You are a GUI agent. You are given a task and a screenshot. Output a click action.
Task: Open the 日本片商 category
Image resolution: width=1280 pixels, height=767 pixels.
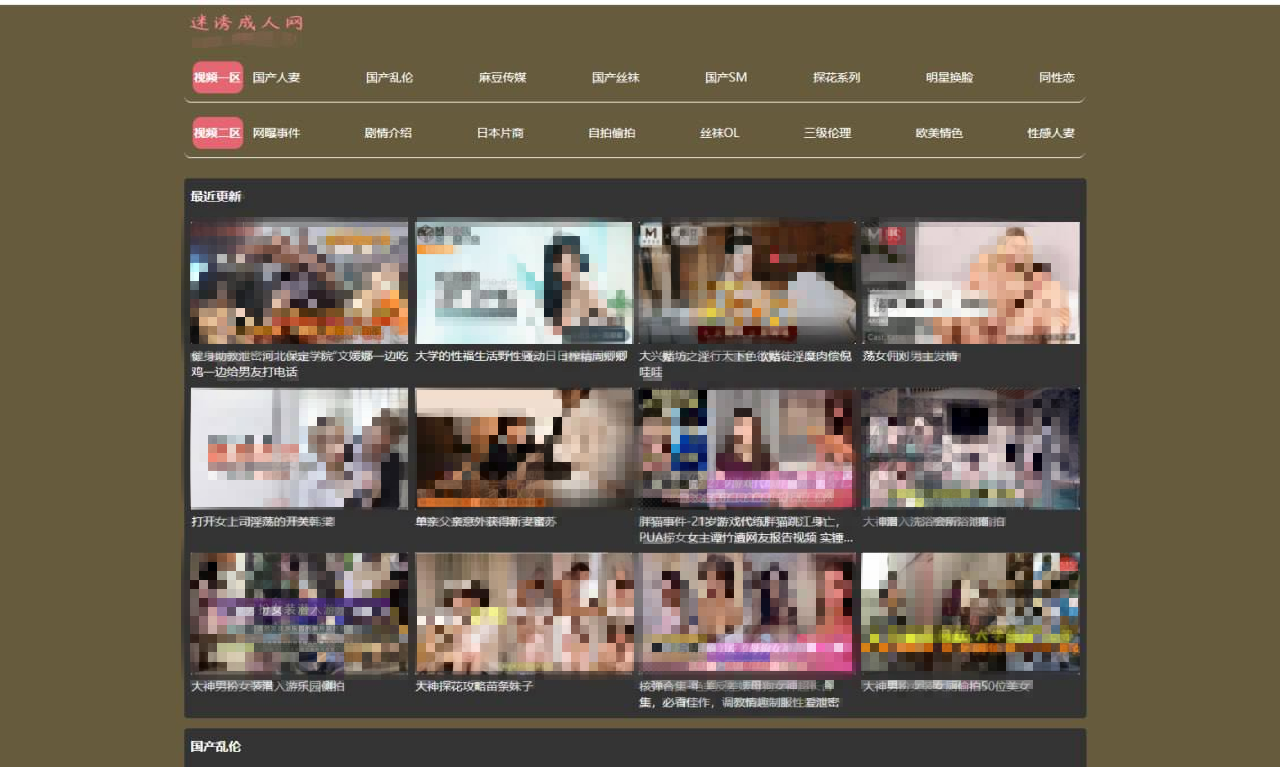tap(500, 132)
